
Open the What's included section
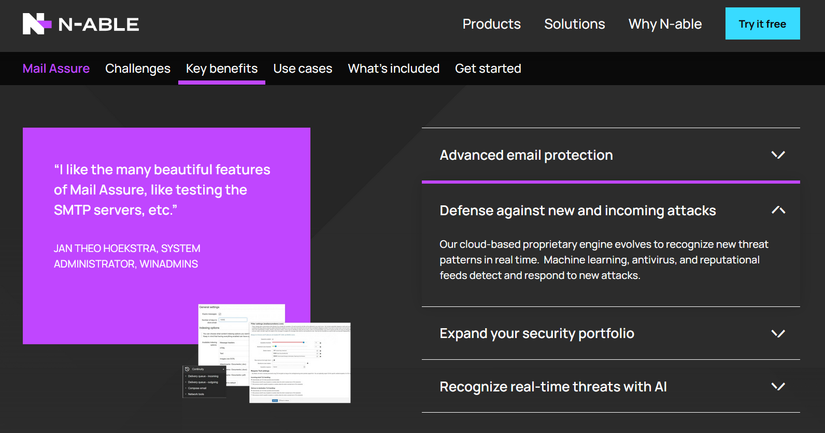(393, 68)
